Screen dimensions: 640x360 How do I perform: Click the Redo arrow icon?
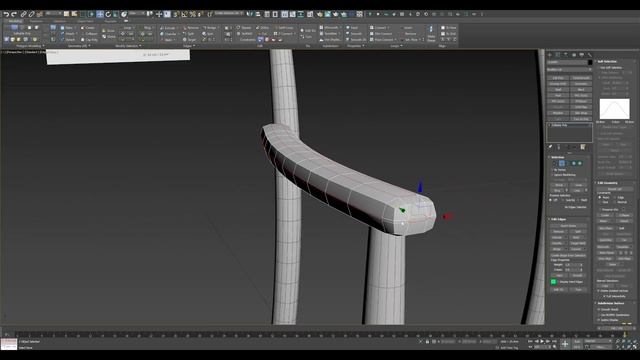click(x=14, y=14)
